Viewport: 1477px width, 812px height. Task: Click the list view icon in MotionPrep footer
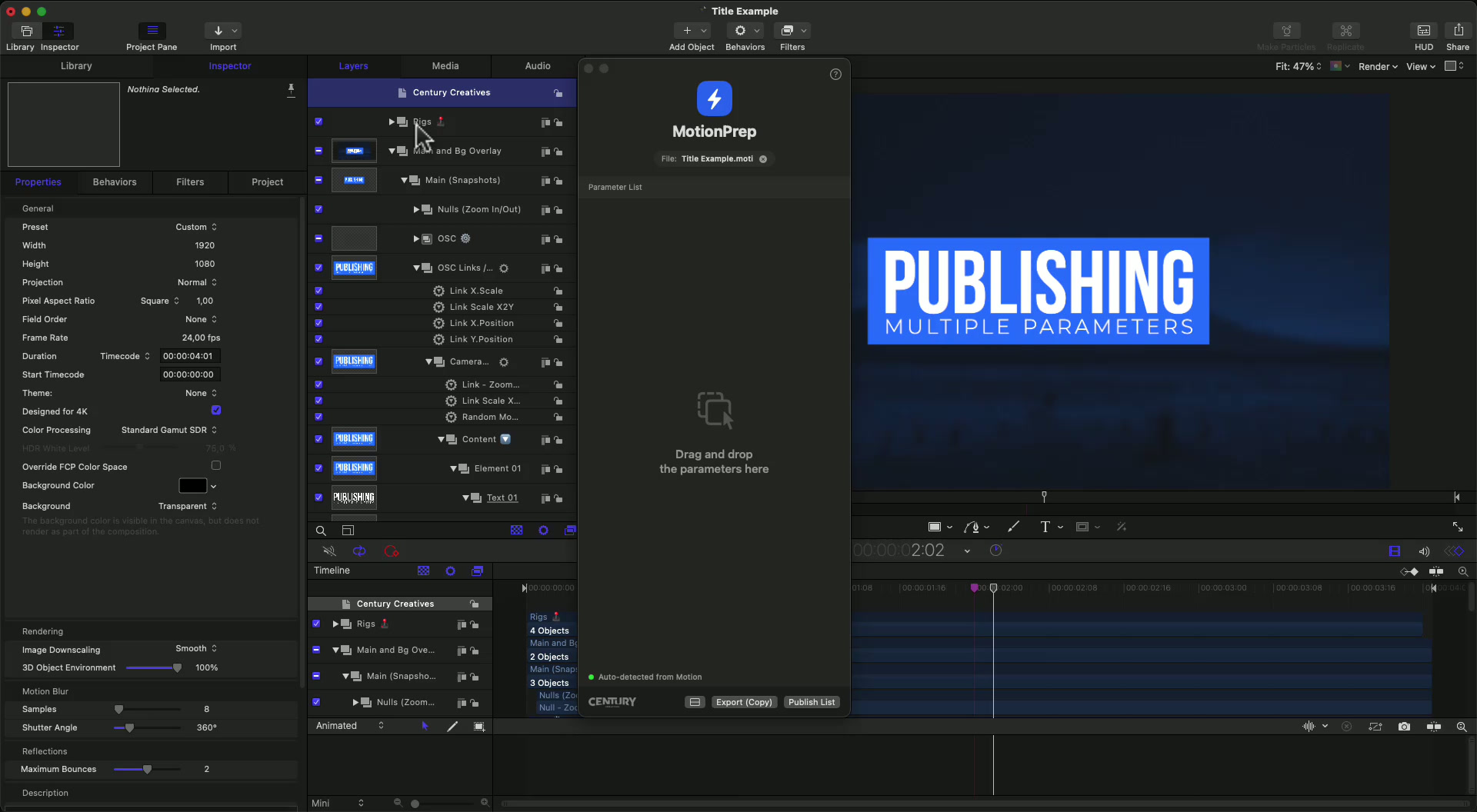tap(695, 702)
